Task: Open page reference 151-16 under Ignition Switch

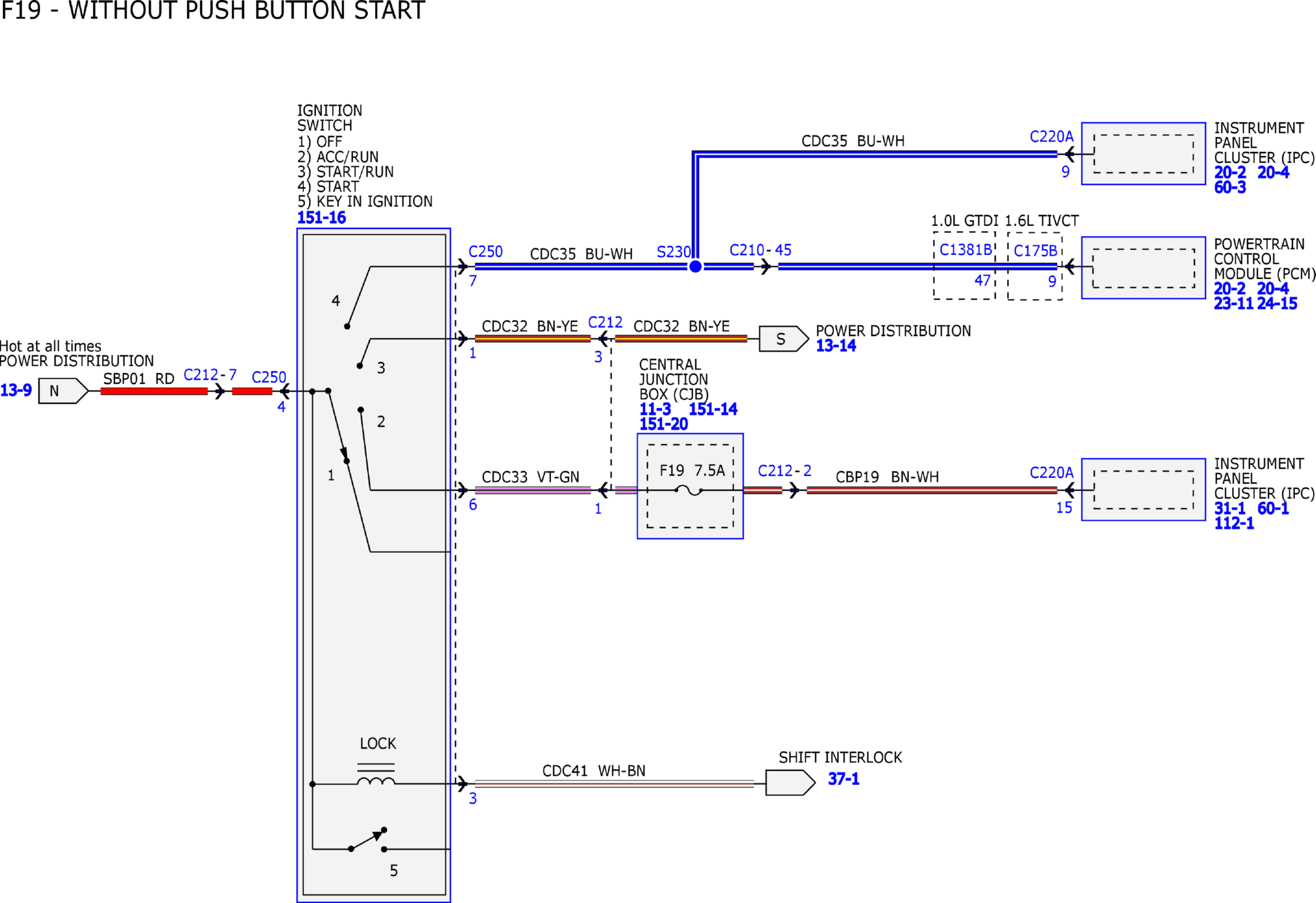Action: 321,217
